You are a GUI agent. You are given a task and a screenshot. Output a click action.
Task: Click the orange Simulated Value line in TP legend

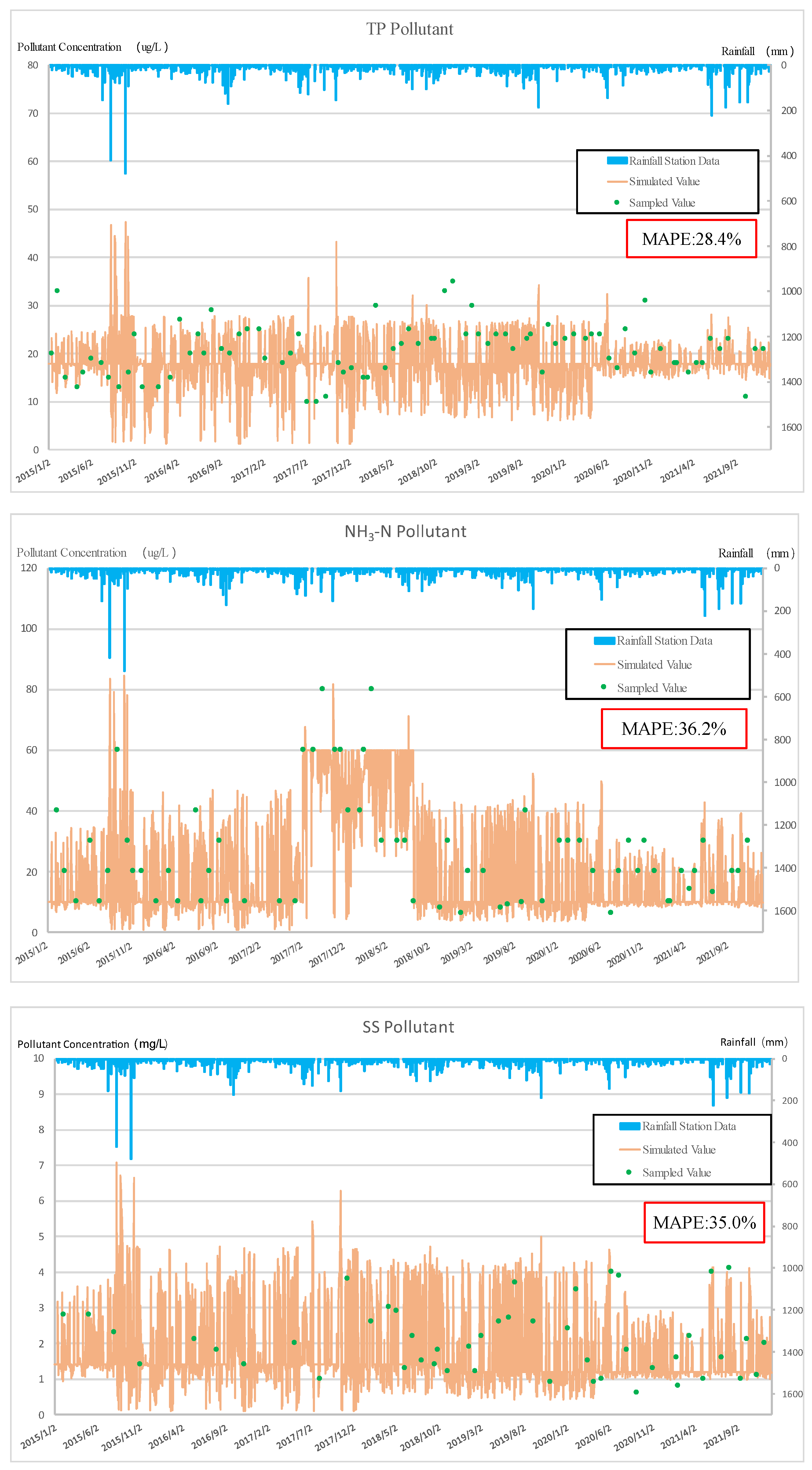point(617,182)
